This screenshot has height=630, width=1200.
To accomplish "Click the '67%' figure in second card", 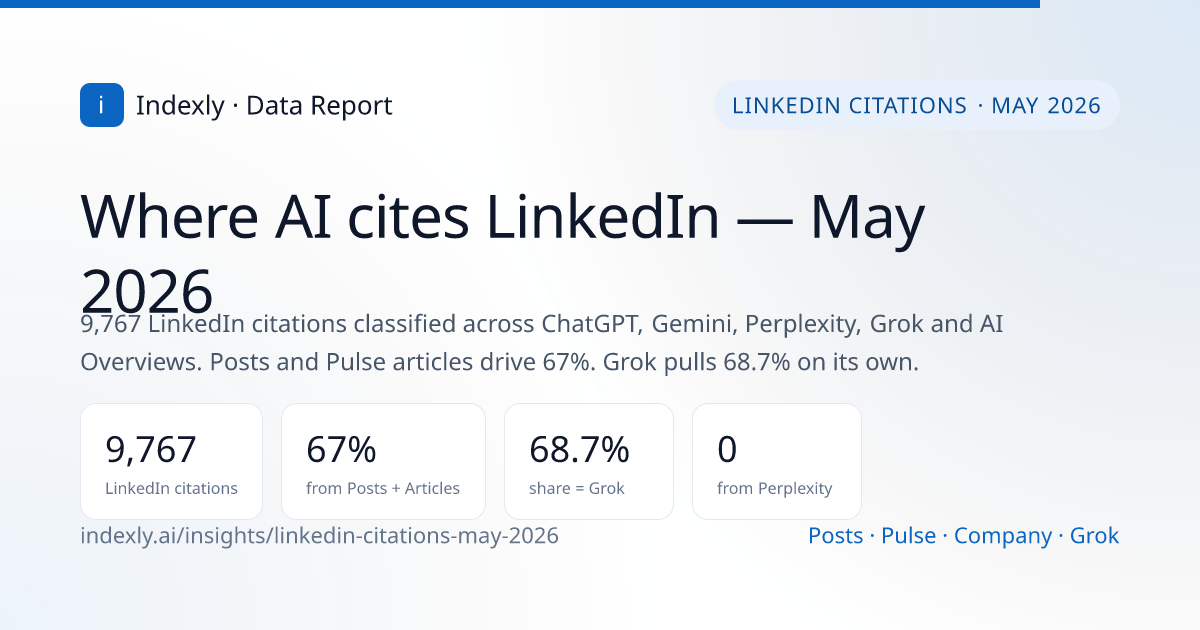I will click(341, 450).
